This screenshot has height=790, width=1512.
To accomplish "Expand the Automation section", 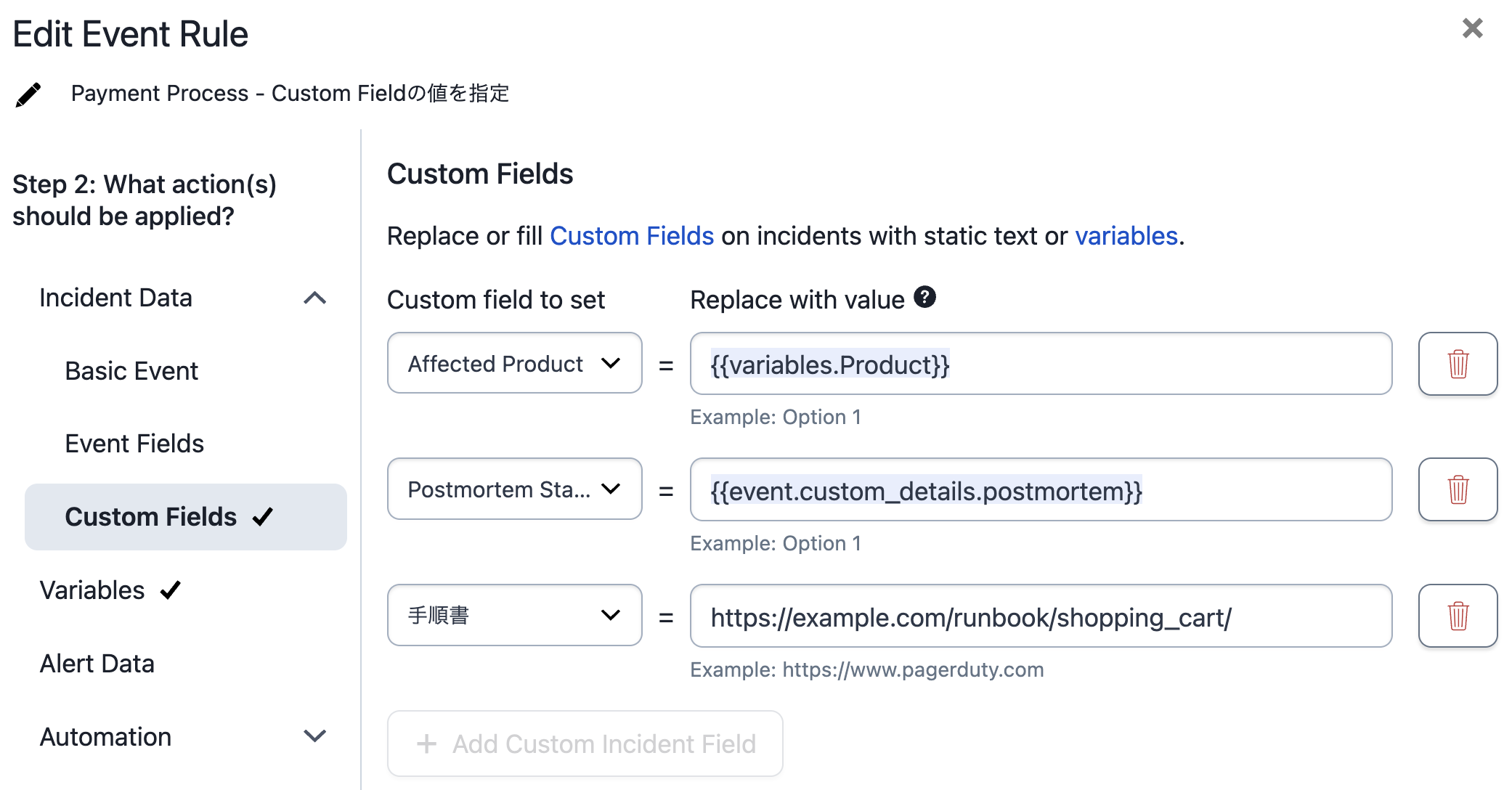I will click(x=315, y=736).
